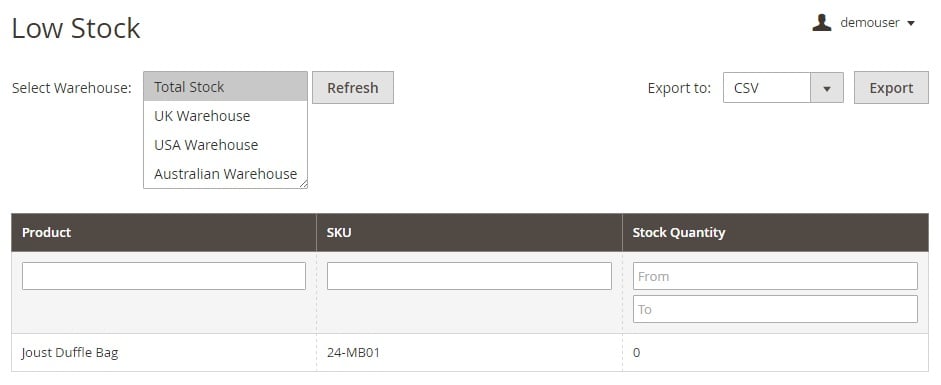The image size is (941, 385).
Task: Click the Stock Quantity From field
Action: 775,276
